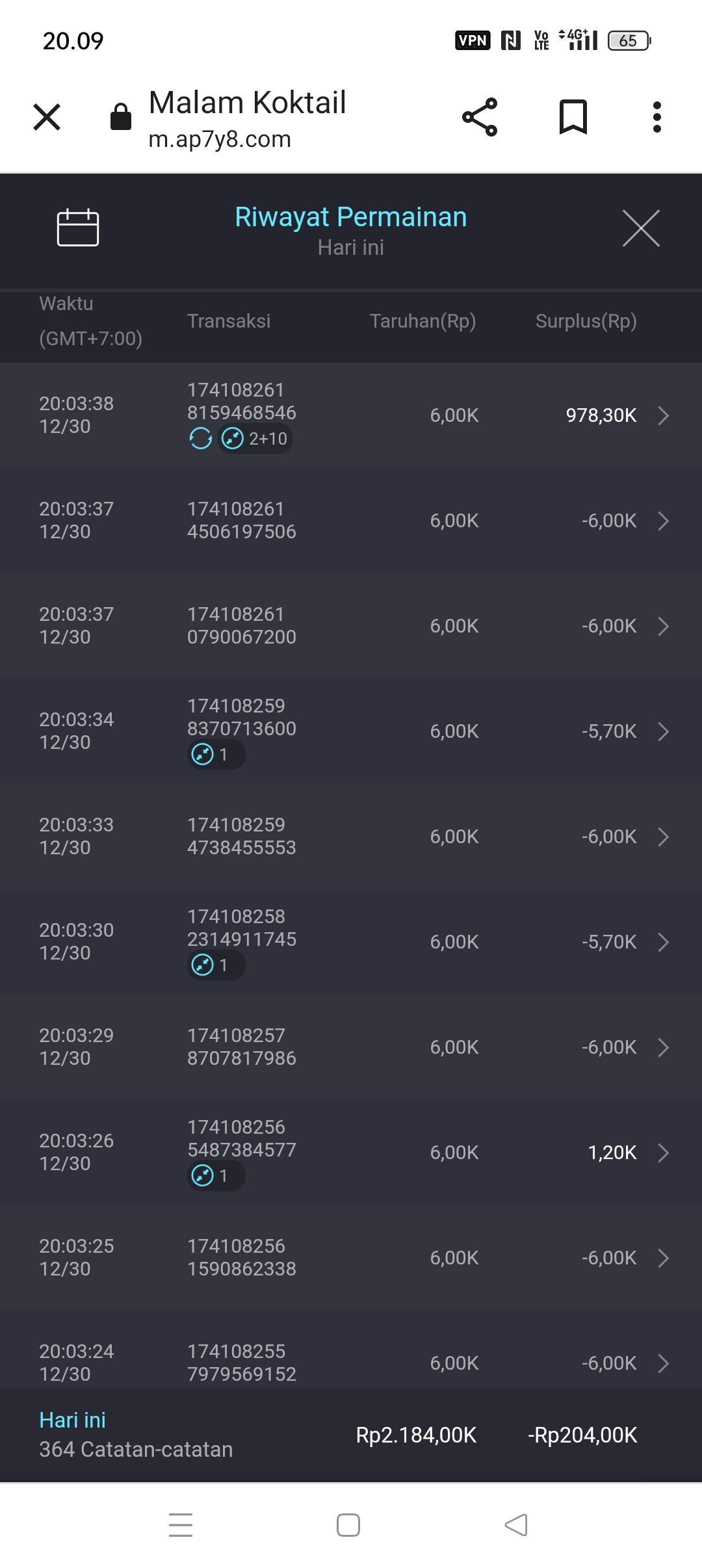Image resolution: width=702 pixels, height=1568 pixels.
Task: Close the browser tab with X
Action: coord(47,117)
